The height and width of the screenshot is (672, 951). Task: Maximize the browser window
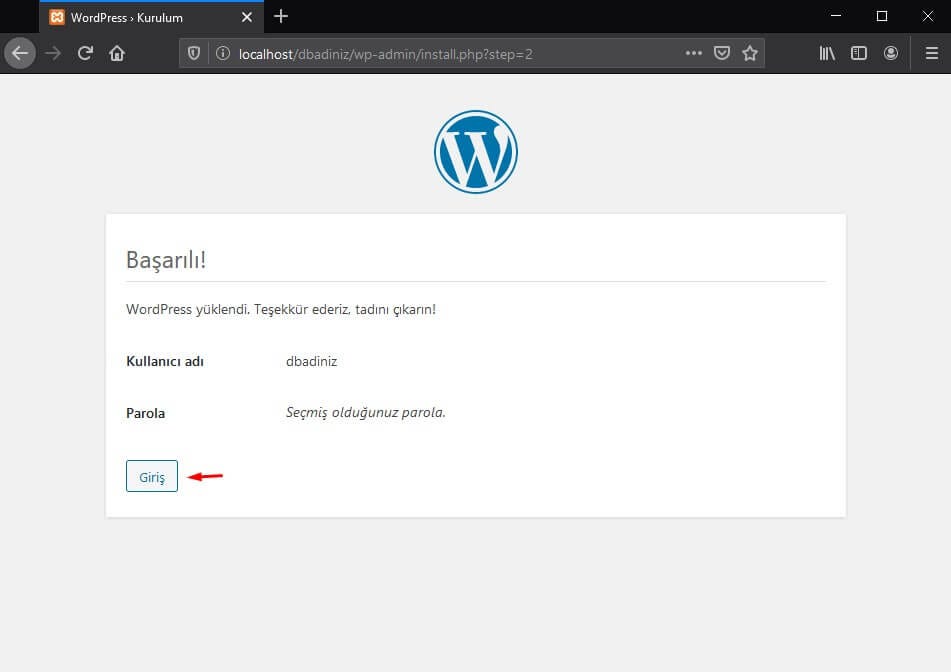click(882, 16)
